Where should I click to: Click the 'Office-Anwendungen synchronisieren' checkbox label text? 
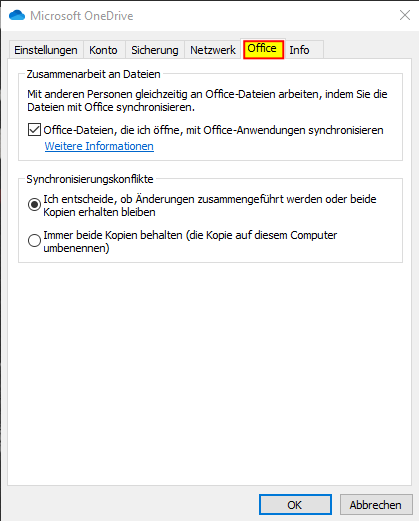(x=293, y=130)
